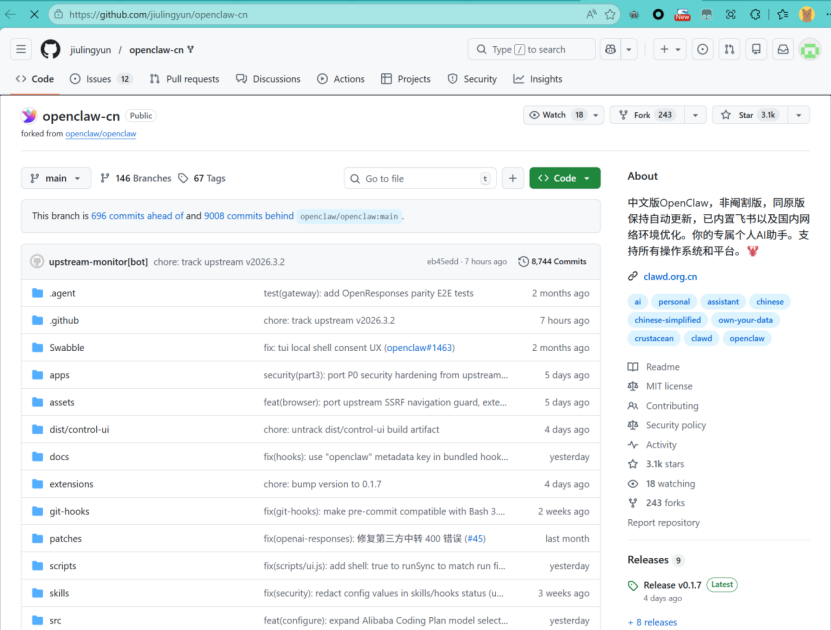Click the jiulingyun owner link
This screenshot has width=831, height=630.
click(91, 49)
